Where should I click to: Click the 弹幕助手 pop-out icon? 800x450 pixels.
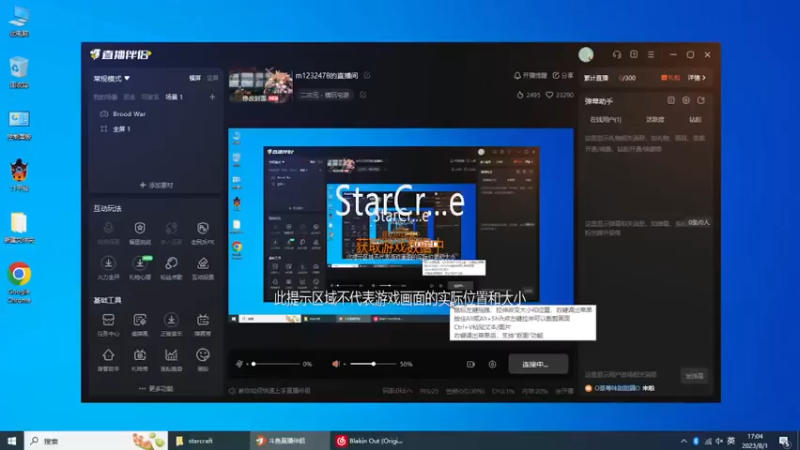[701, 101]
